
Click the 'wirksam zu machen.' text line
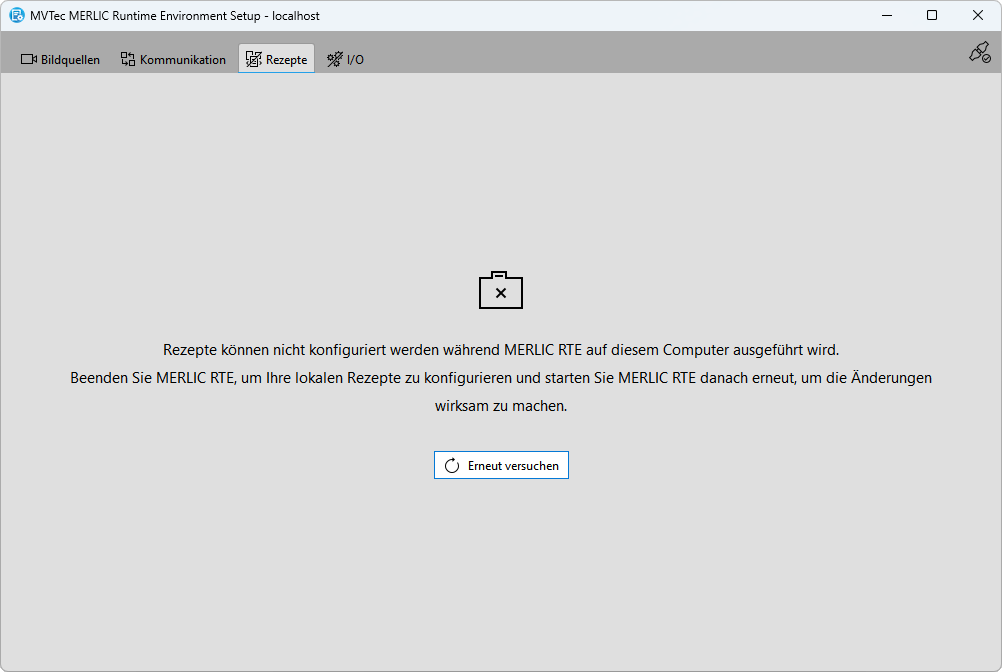tap(501, 407)
